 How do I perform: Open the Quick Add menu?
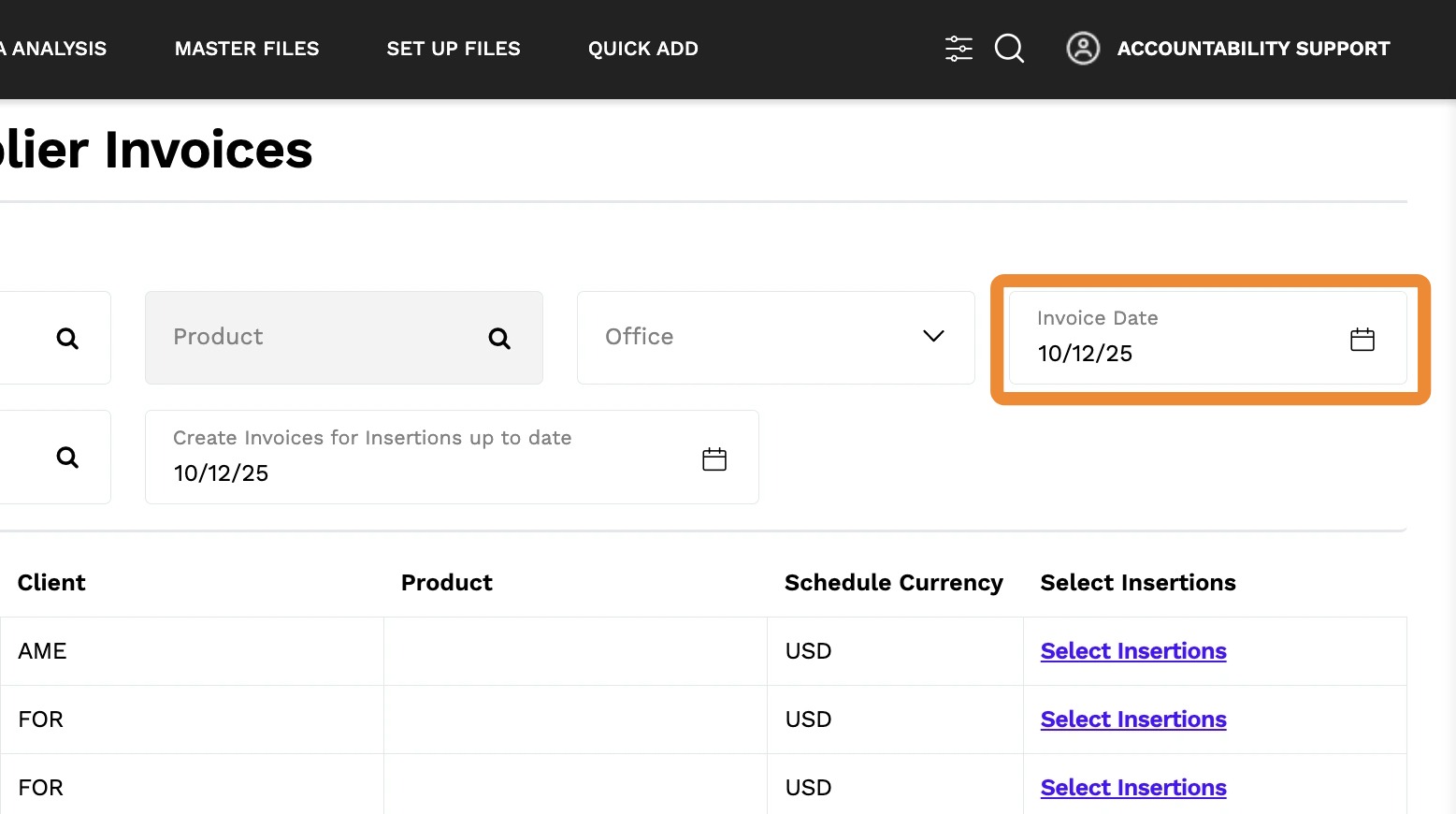click(x=643, y=49)
